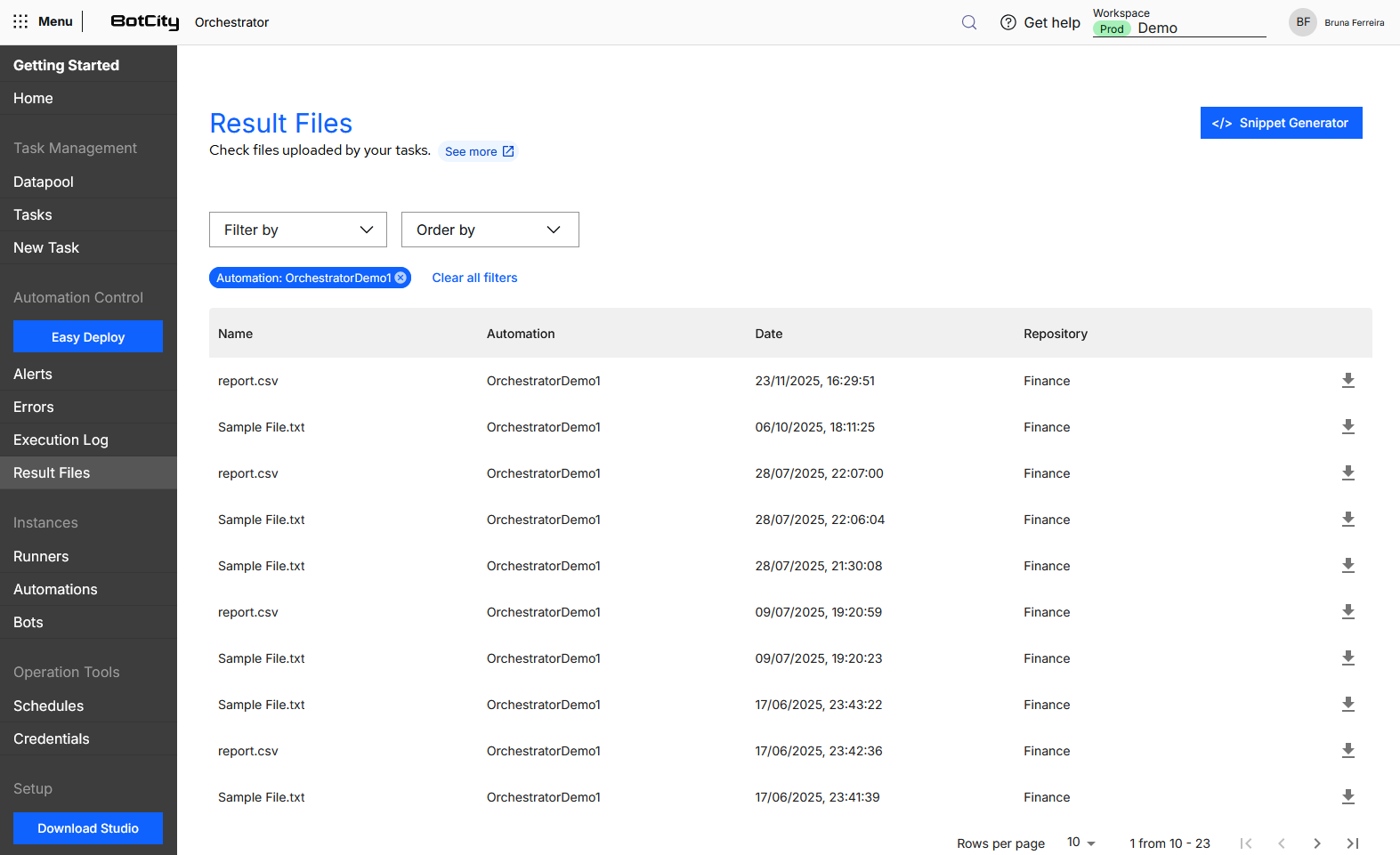Viewport: 1400px width, 855px height.
Task: Open Execution Log in the sidebar
Action: pos(61,440)
